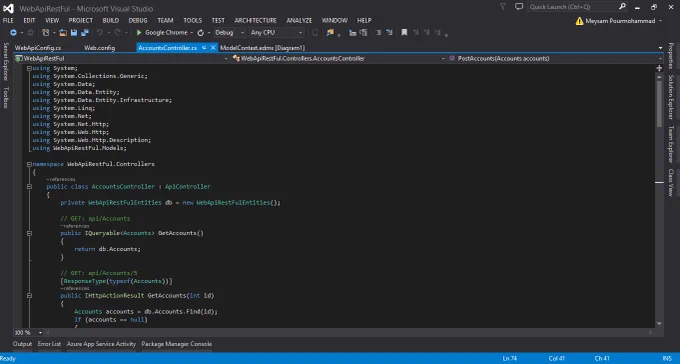Toggle the pin on the AccountsController.cs tab
This screenshot has width=680, height=364.
coord(204,48)
